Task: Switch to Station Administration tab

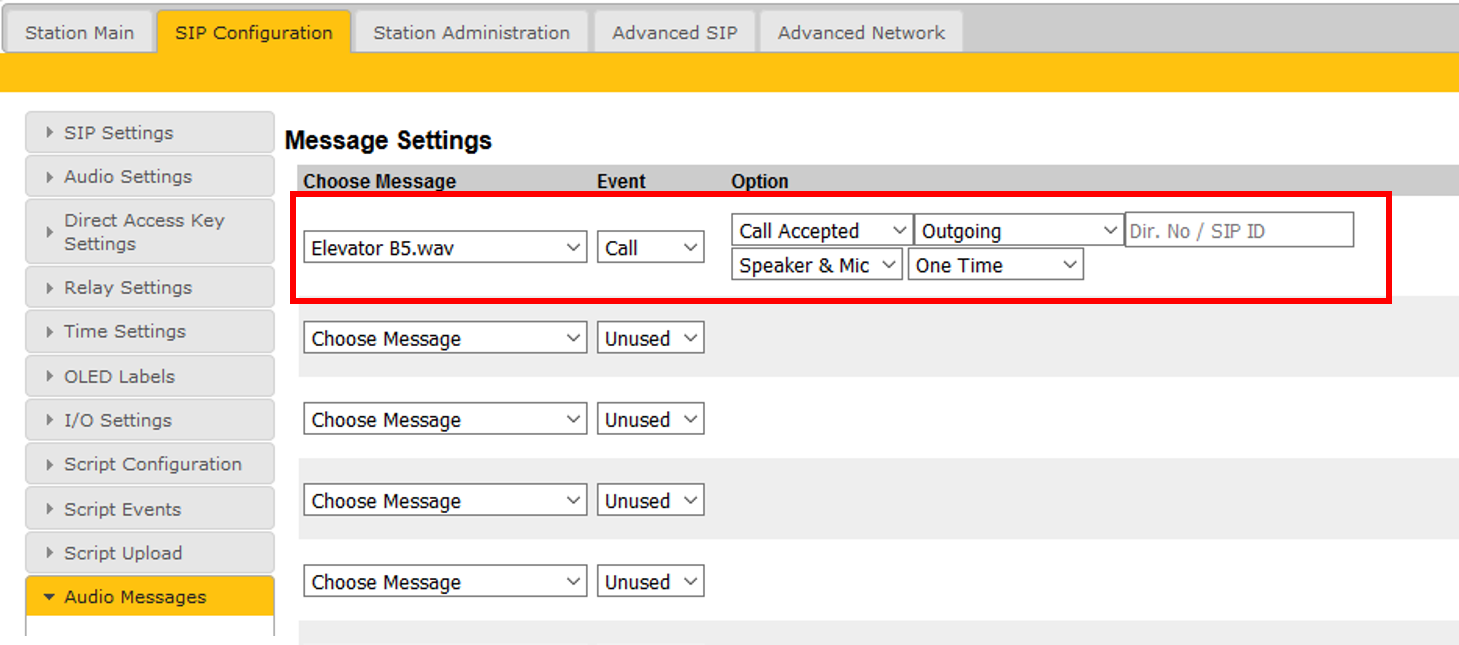Action: coord(471,32)
